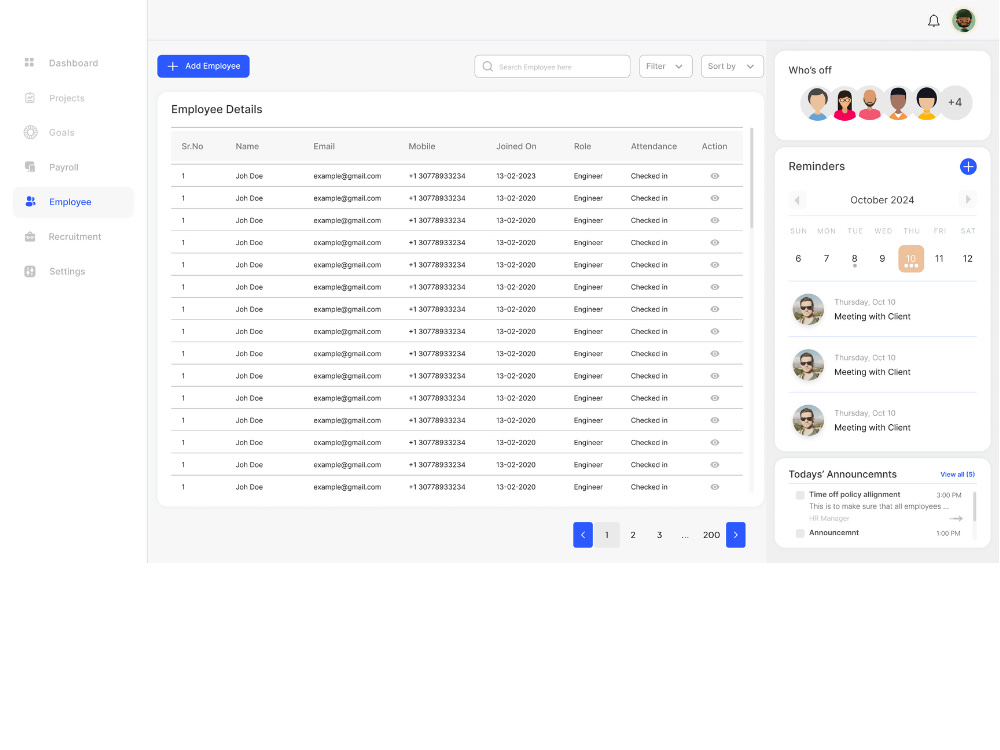Select page 3 in pagination
The image size is (1000, 750).
[x=659, y=535]
